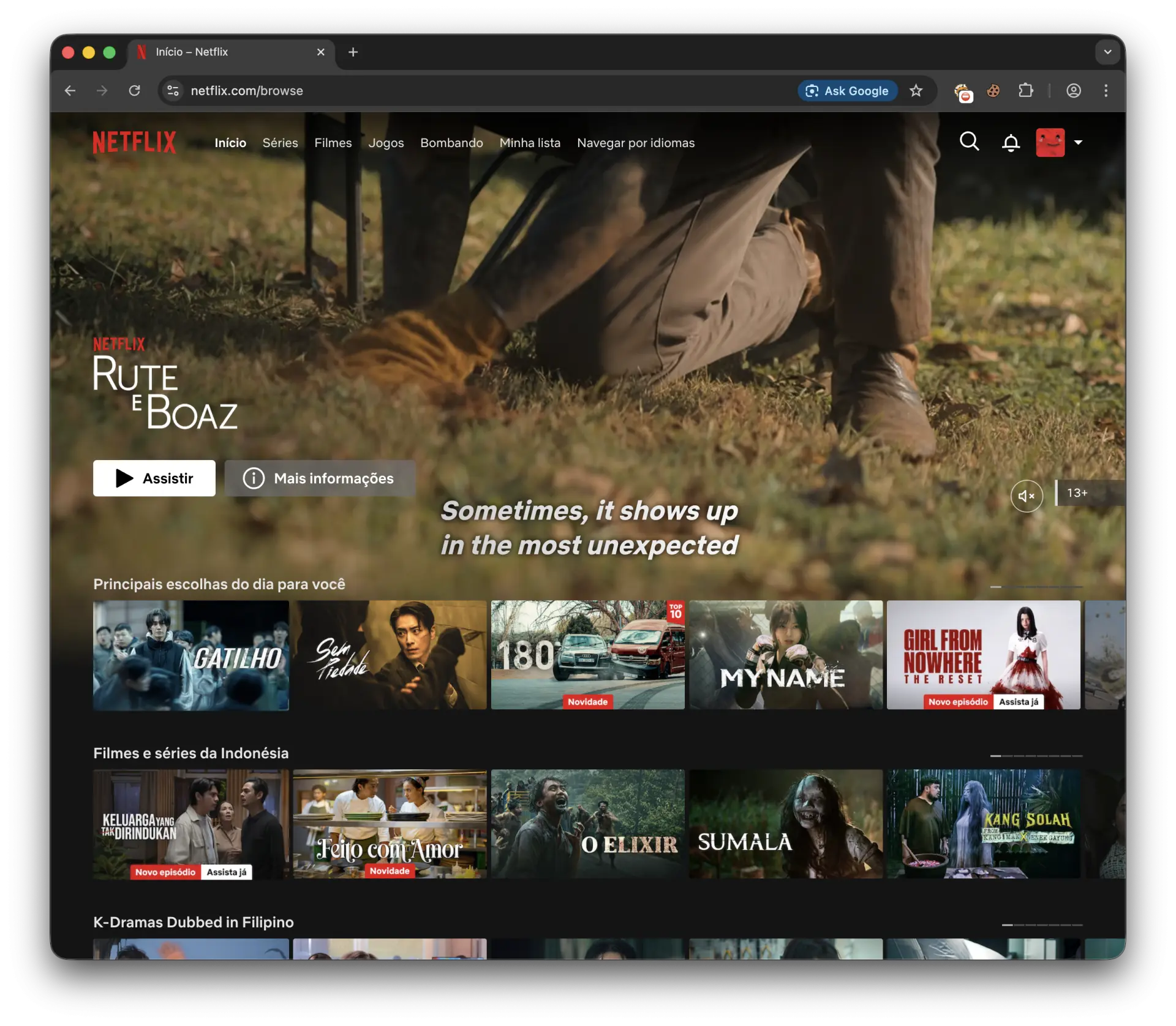
Task: Go forward in the browser
Action: tap(102, 91)
